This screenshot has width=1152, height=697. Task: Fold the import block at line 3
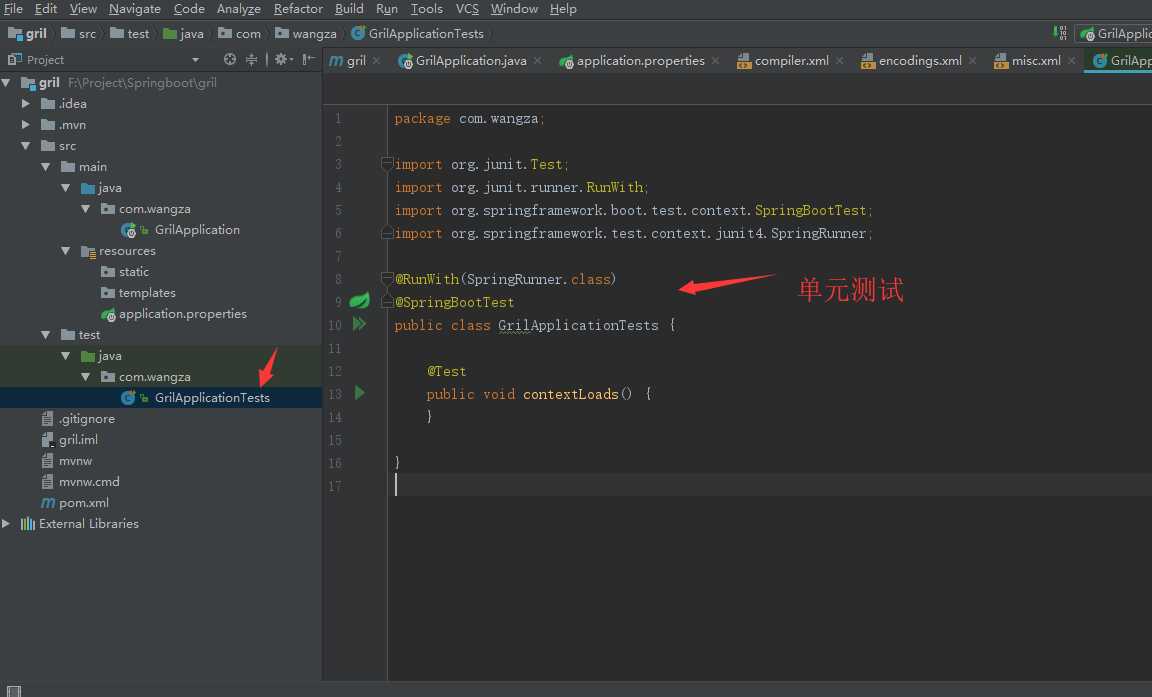[387, 164]
